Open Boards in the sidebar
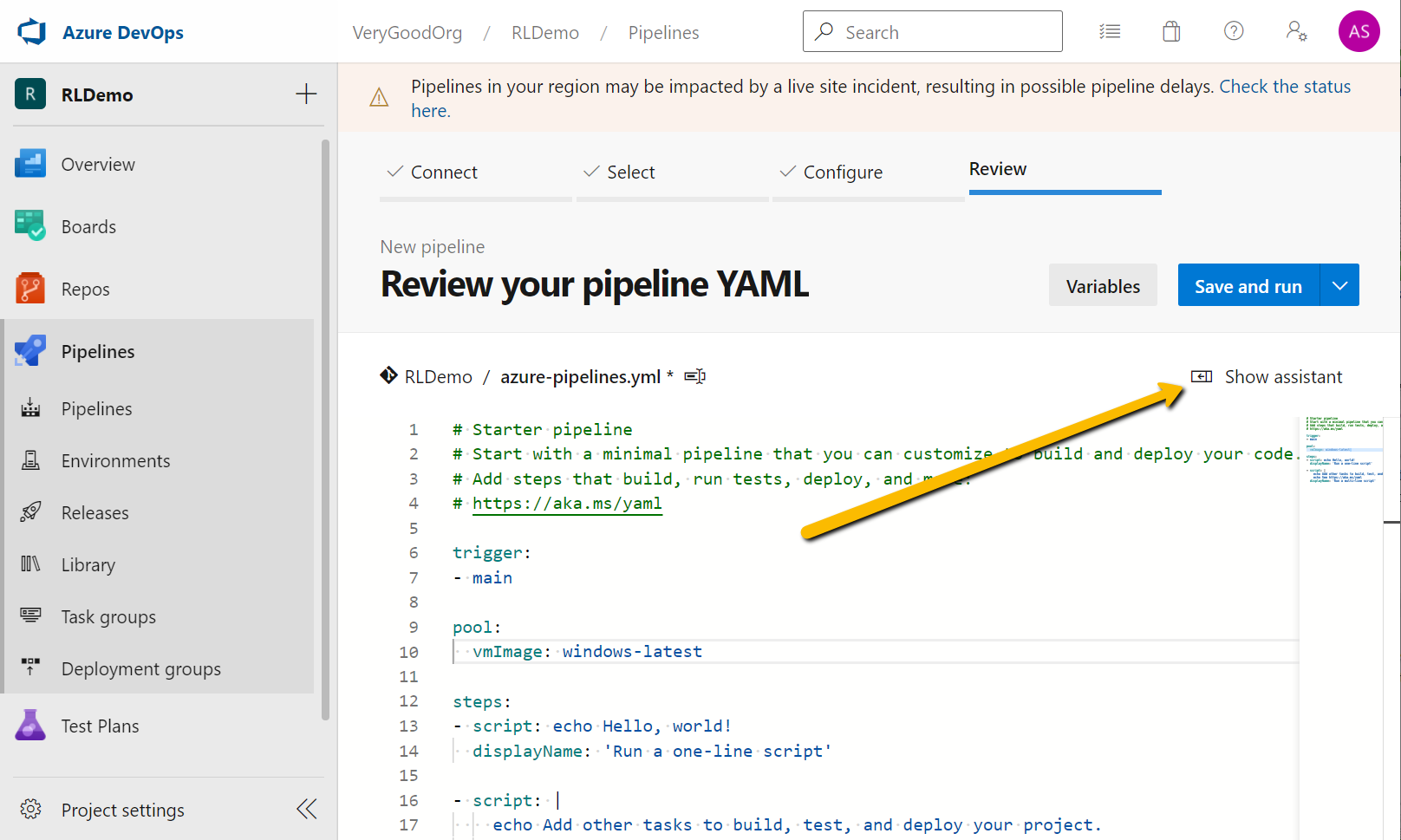This screenshot has width=1401, height=840. [88, 227]
